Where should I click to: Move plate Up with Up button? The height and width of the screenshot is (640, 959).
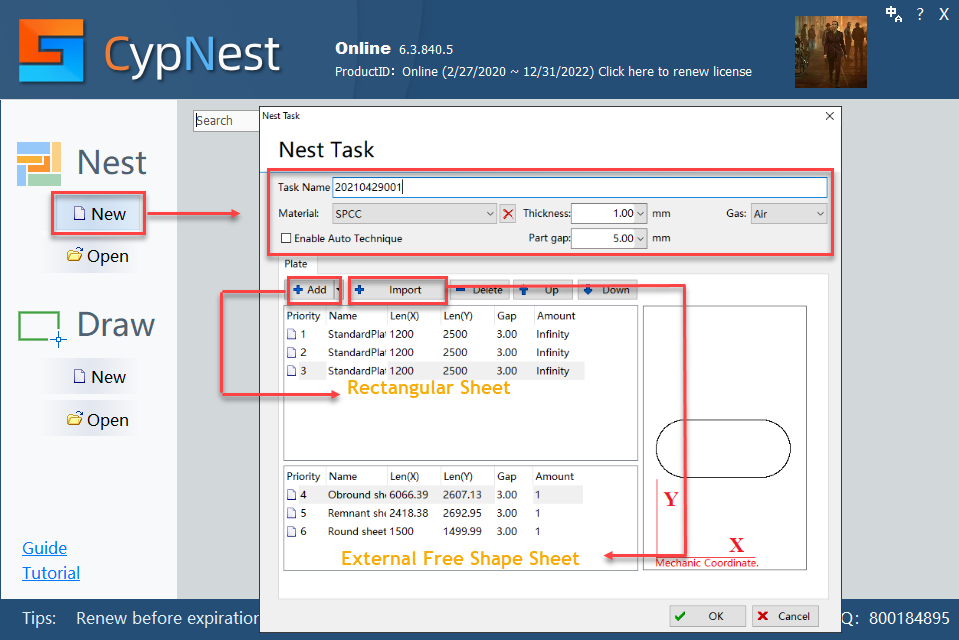543,290
